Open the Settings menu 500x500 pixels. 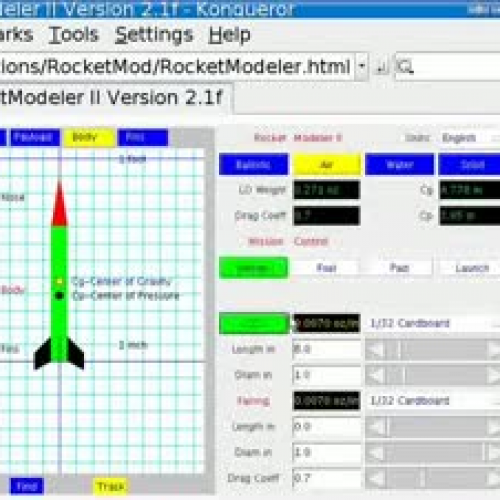pos(154,35)
